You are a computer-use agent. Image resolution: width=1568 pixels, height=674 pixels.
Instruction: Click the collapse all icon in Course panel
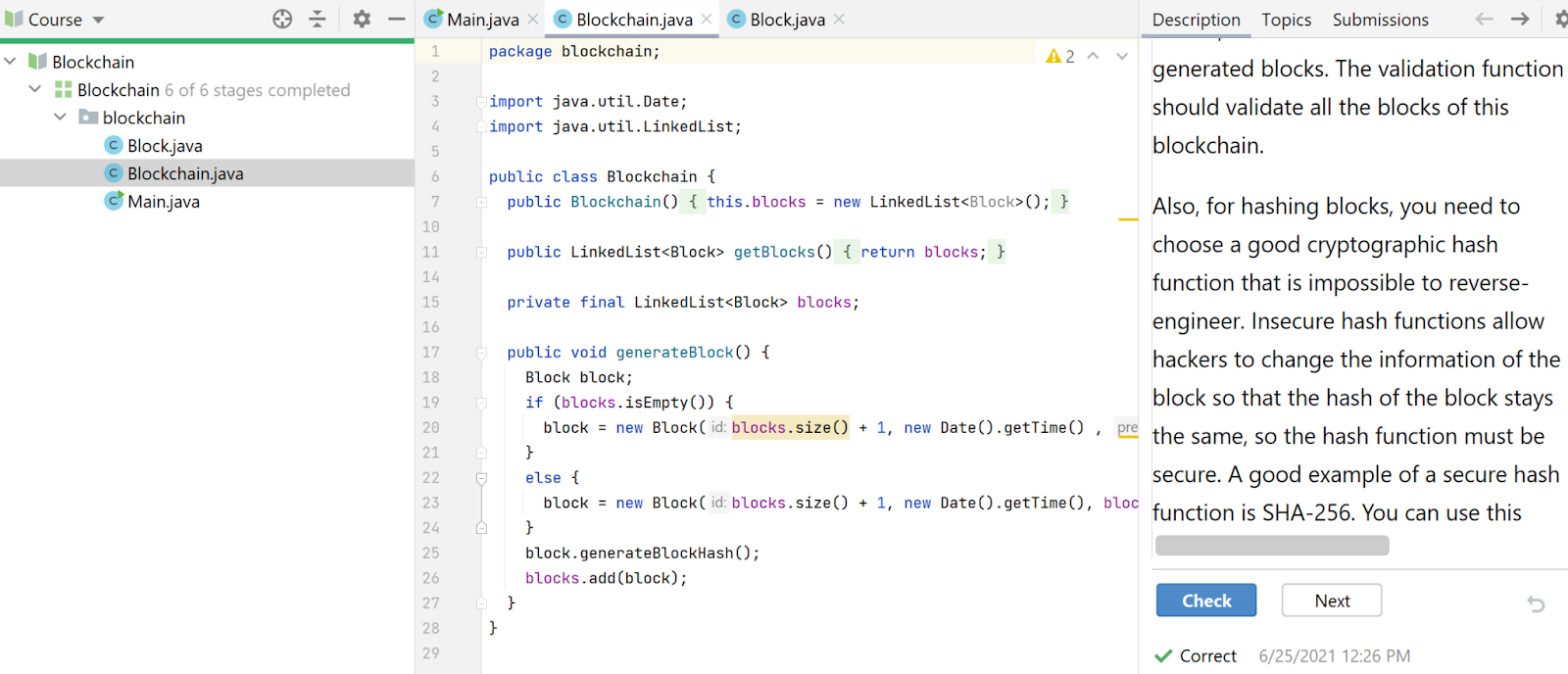click(318, 19)
